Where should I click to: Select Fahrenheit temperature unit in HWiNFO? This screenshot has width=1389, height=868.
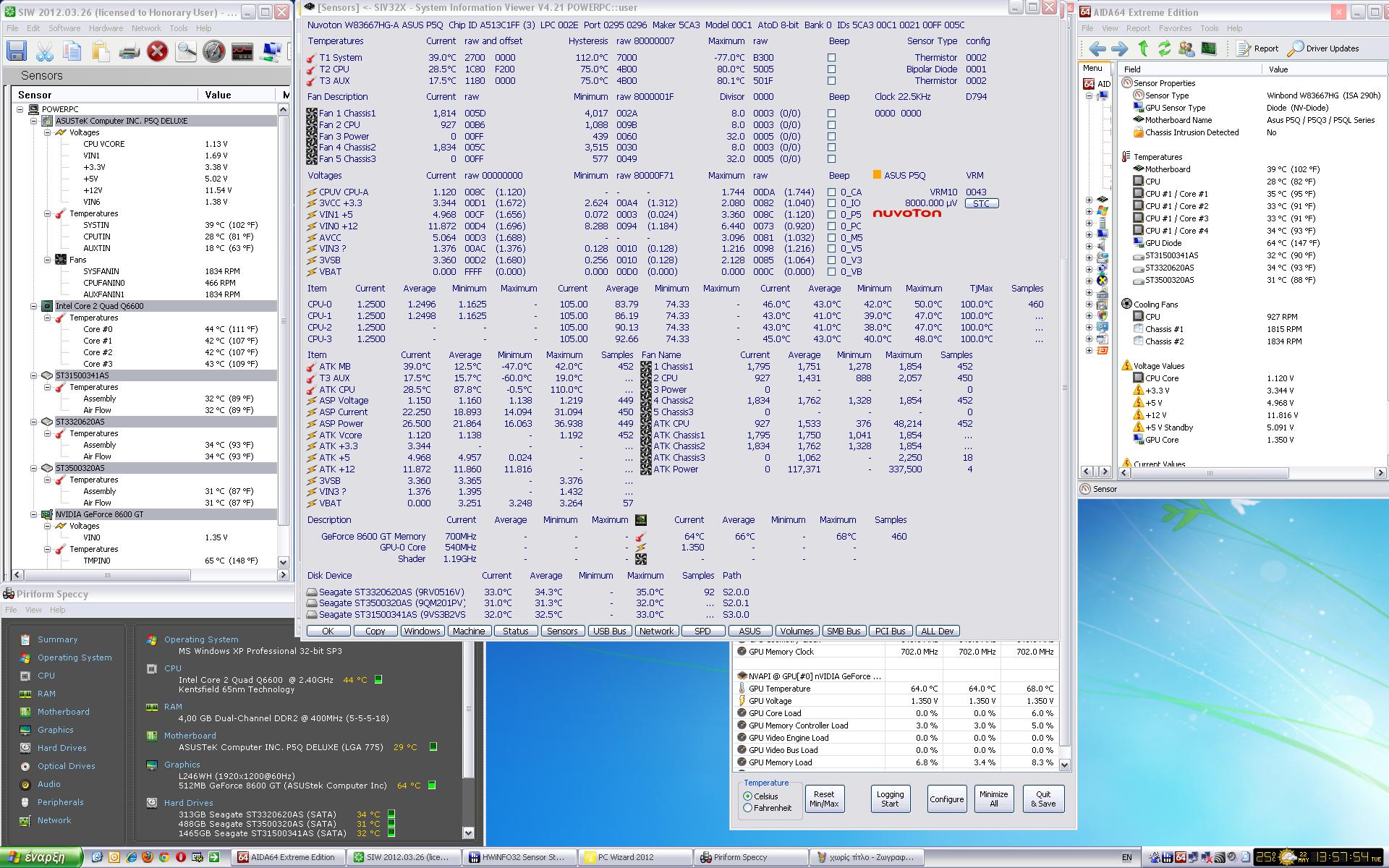(x=748, y=808)
